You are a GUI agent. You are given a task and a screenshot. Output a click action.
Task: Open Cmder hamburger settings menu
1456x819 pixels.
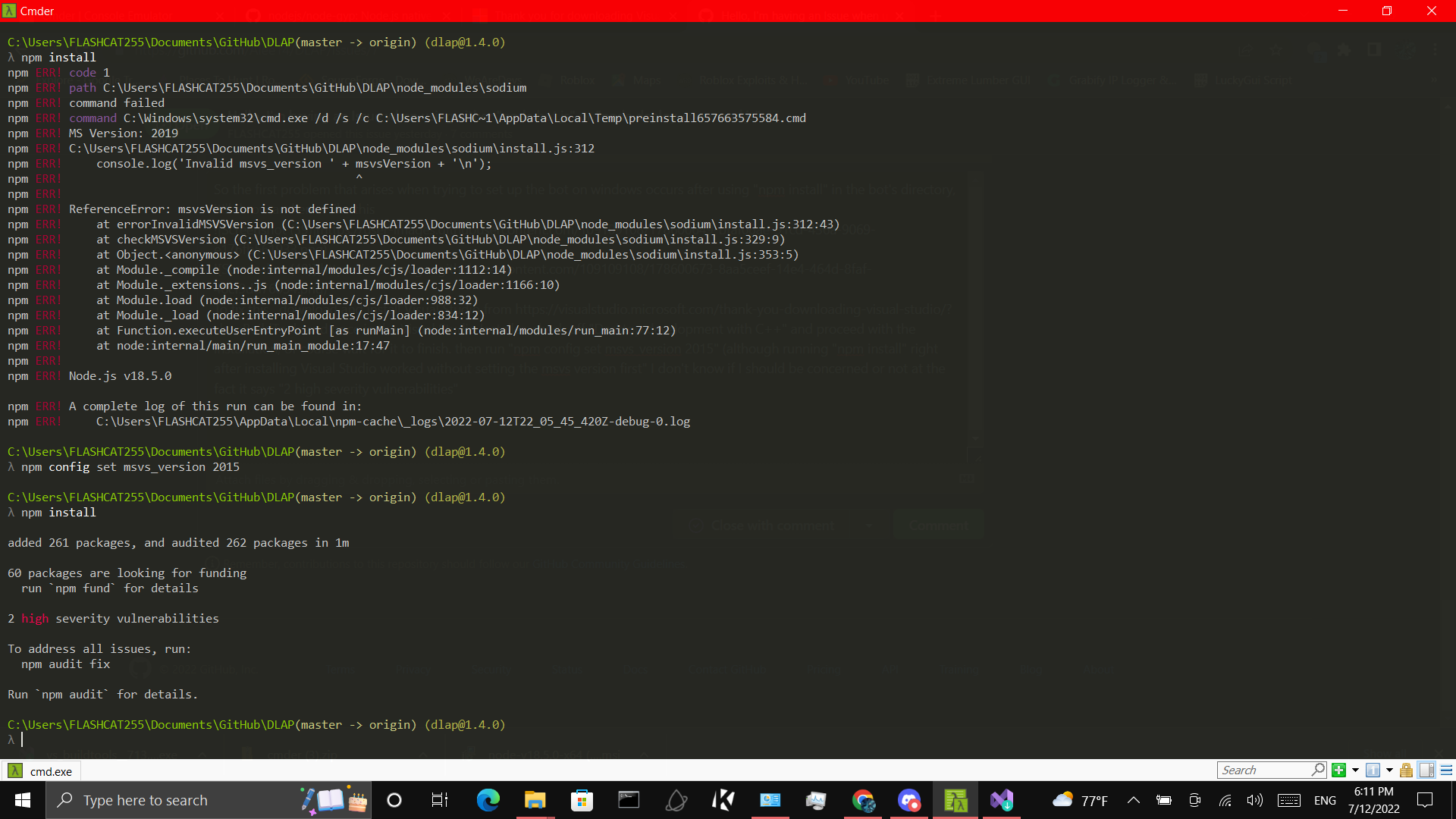[1446, 770]
